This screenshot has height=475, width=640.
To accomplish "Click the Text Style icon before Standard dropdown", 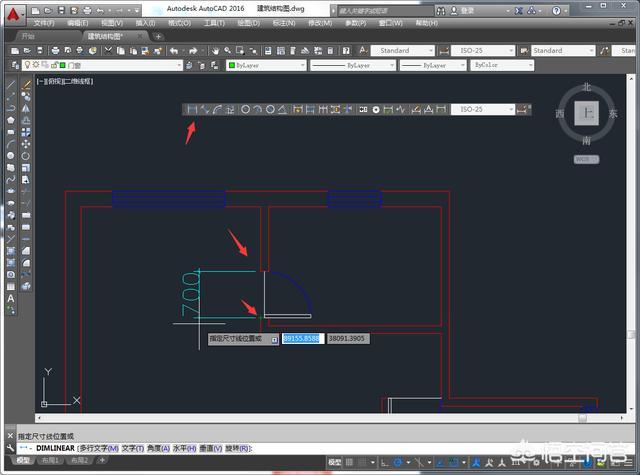I will (363, 51).
